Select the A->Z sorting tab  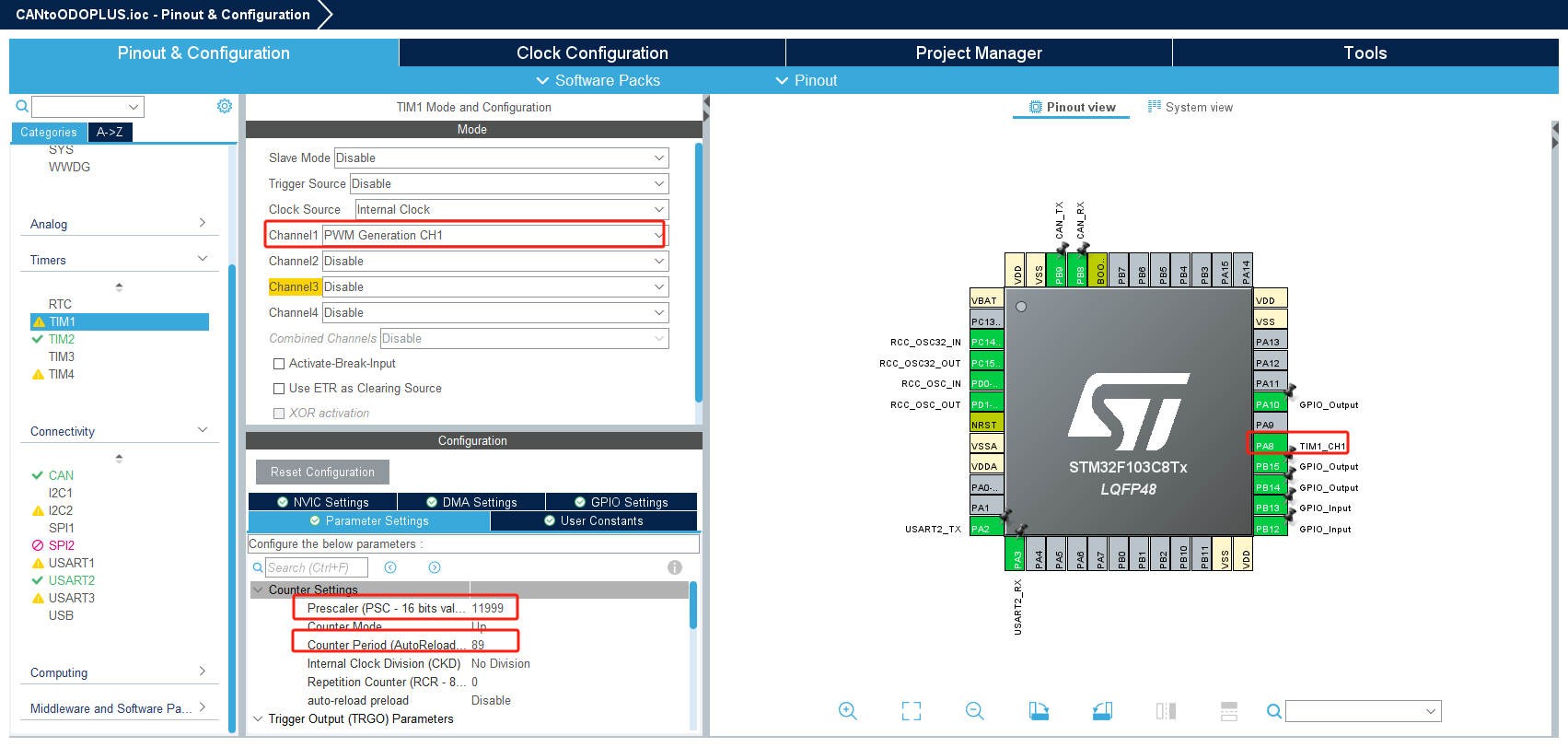click(110, 132)
